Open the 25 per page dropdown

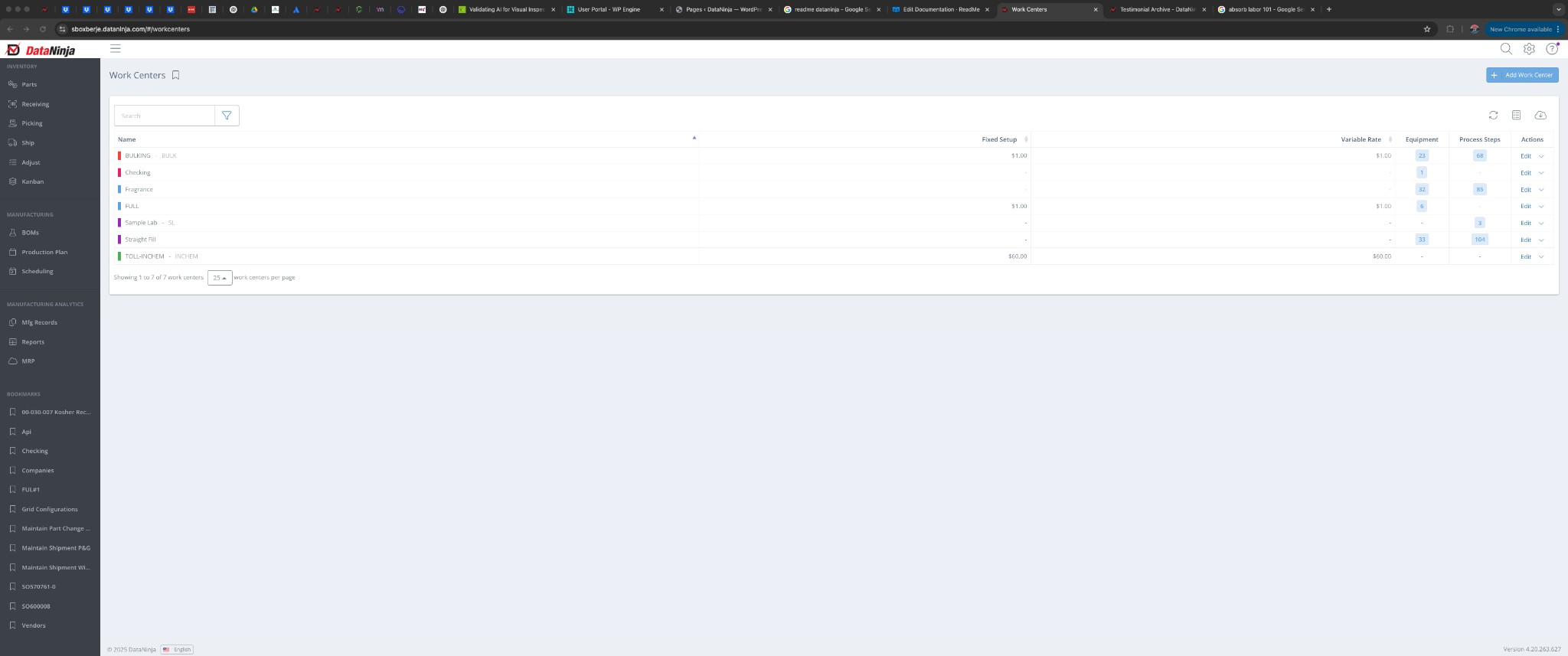pyautogui.click(x=220, y=278)
